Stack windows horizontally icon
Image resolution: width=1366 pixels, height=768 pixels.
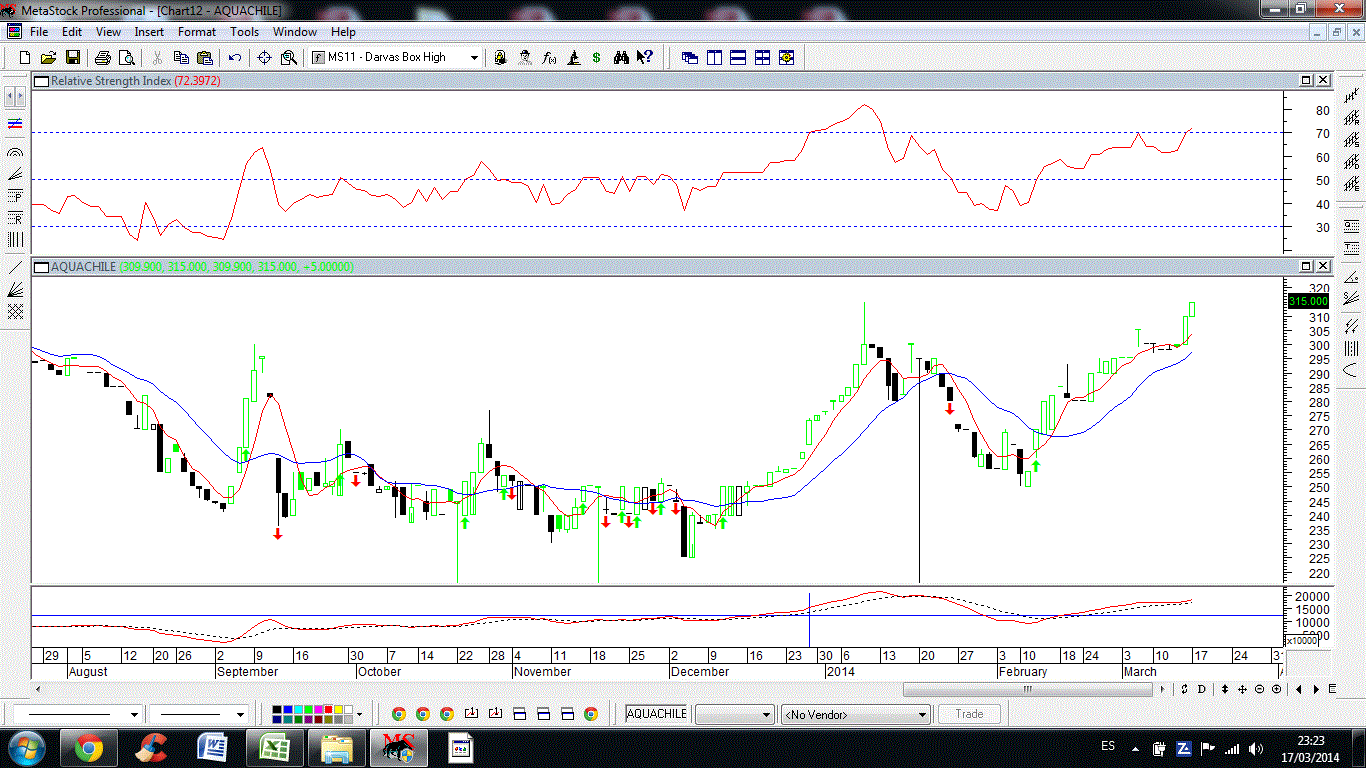(738, 57)
